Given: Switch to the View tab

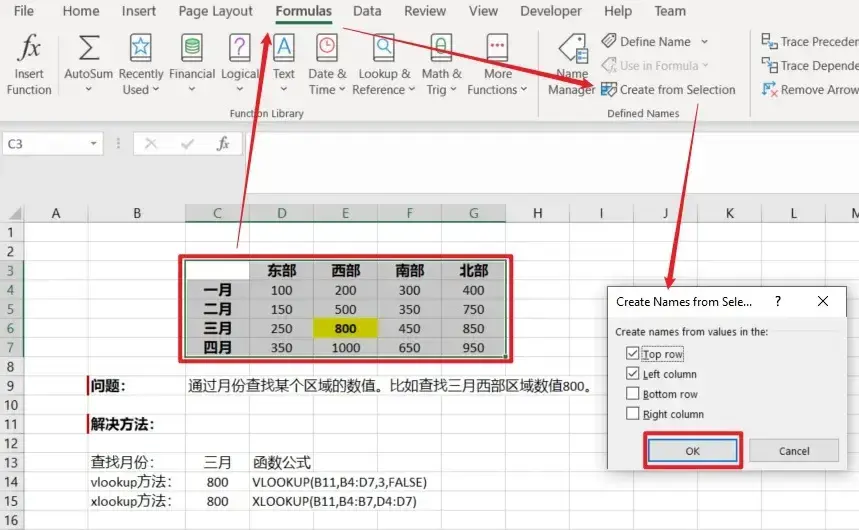Looking at the screenshot, I should [483, 11].
